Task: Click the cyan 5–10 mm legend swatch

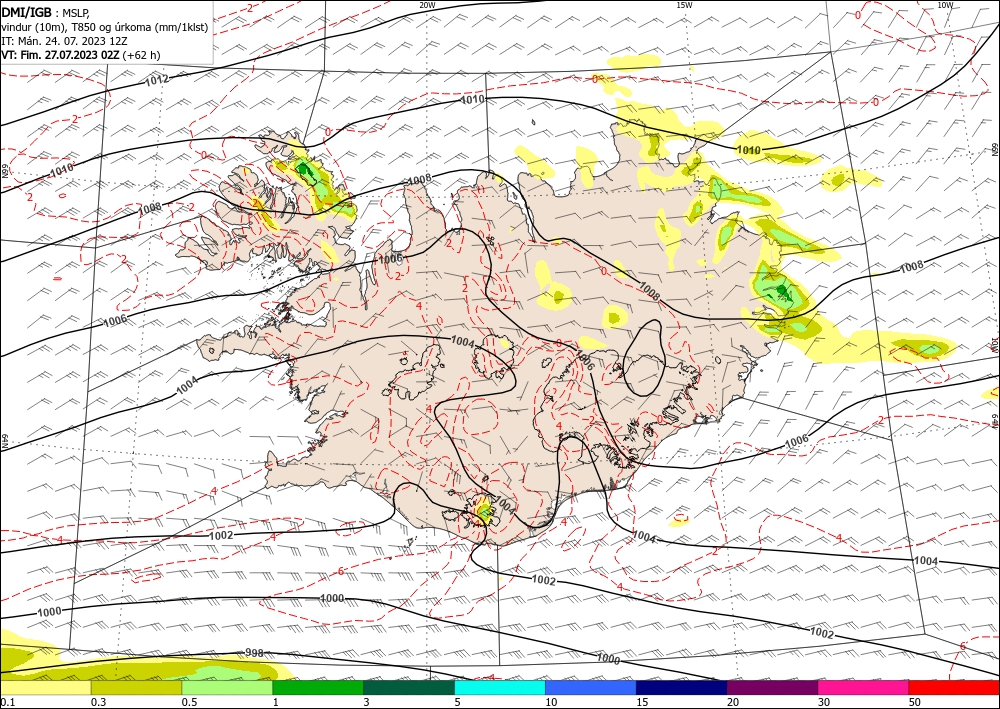Action: (500, 687)
